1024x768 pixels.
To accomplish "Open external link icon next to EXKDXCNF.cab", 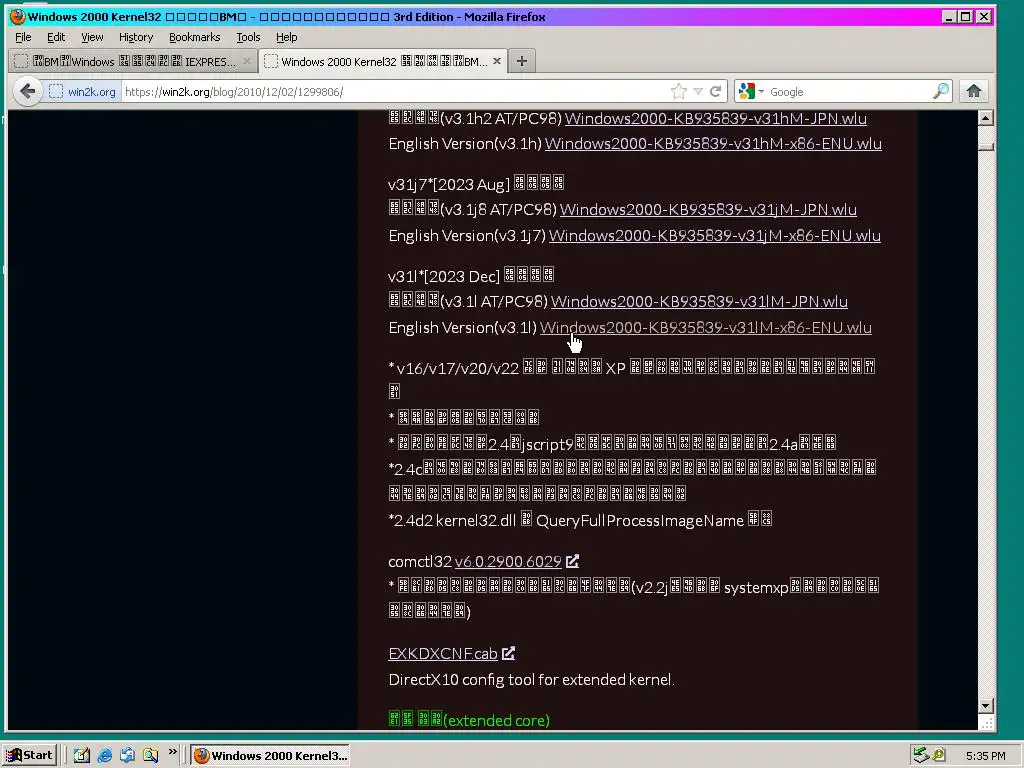I will coord(509,653).
